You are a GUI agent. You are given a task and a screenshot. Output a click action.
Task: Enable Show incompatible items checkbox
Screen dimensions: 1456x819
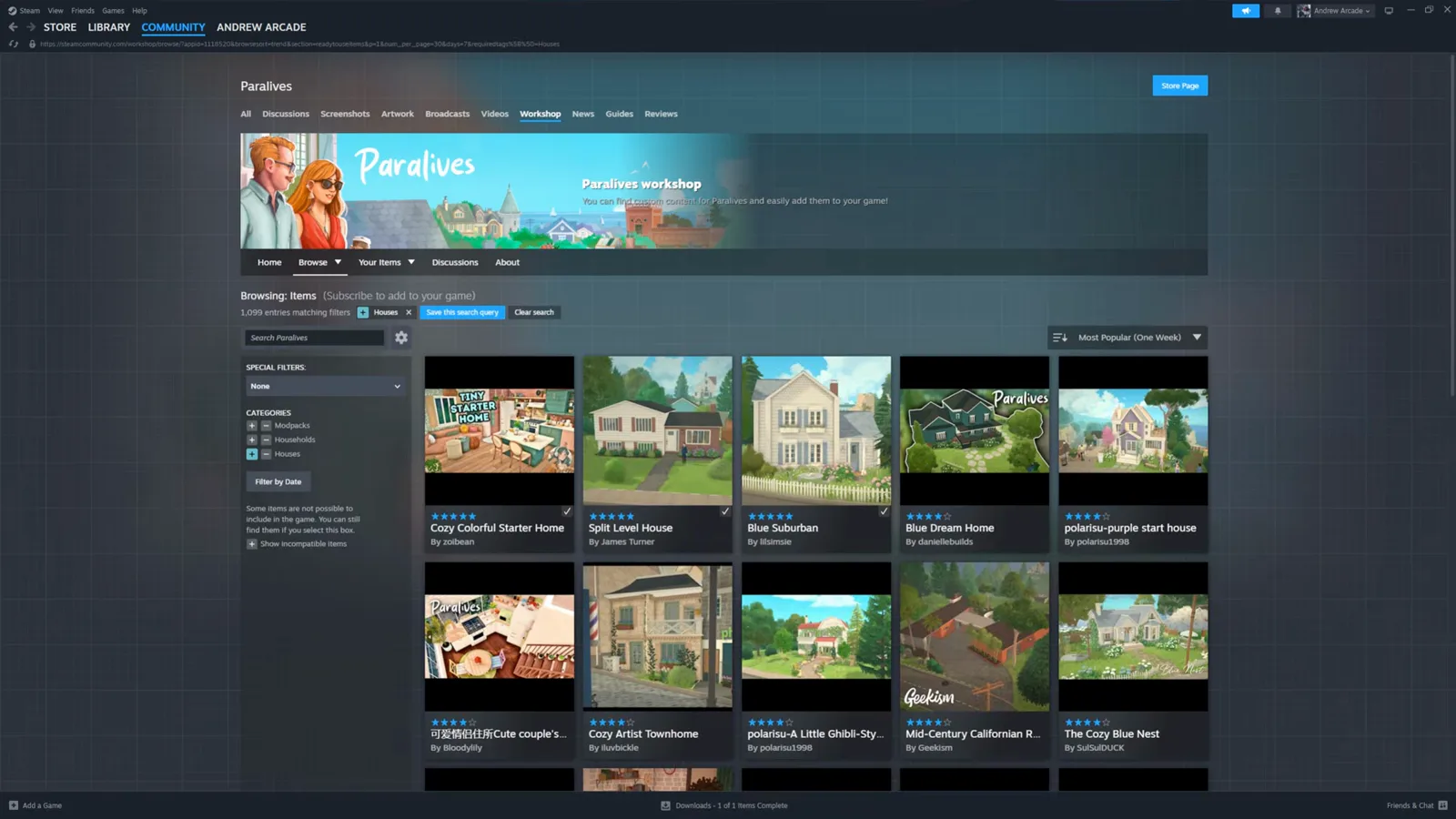[252, 544]
